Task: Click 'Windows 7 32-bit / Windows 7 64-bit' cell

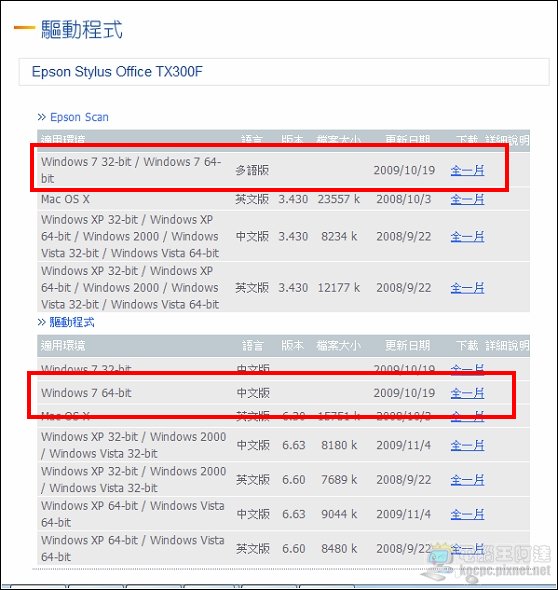Action: (x=131, y=170)
